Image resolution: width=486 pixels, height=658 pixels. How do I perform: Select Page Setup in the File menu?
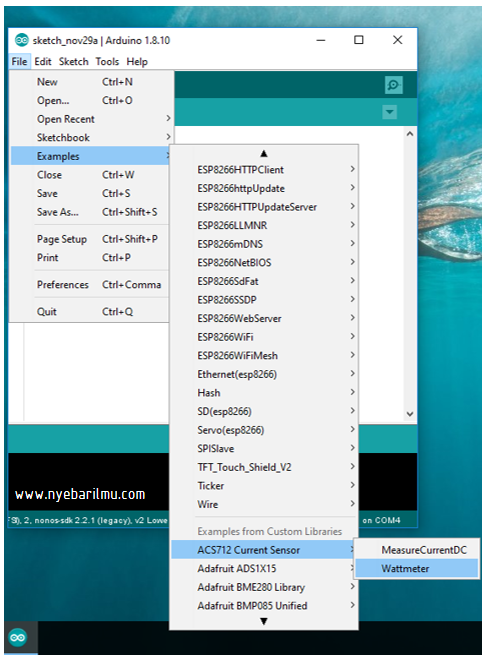coord(90,239)
